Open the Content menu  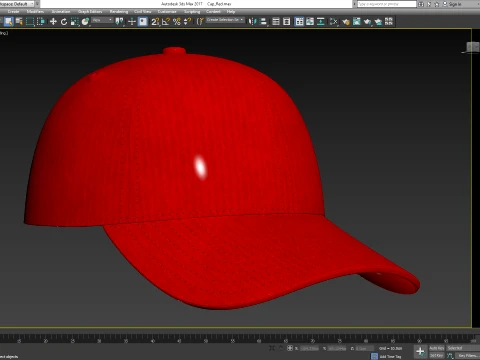(x=213, y=11)
